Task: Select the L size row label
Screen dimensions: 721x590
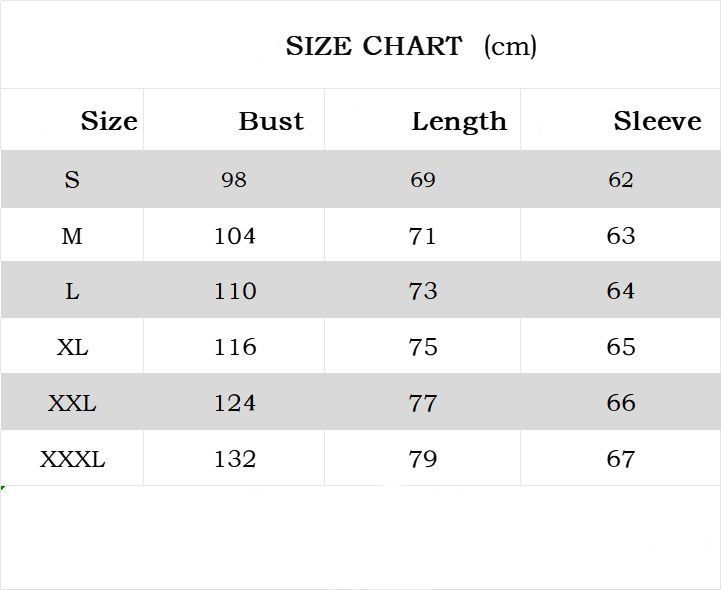Action: pyautogui.click(x=72, y=291)
